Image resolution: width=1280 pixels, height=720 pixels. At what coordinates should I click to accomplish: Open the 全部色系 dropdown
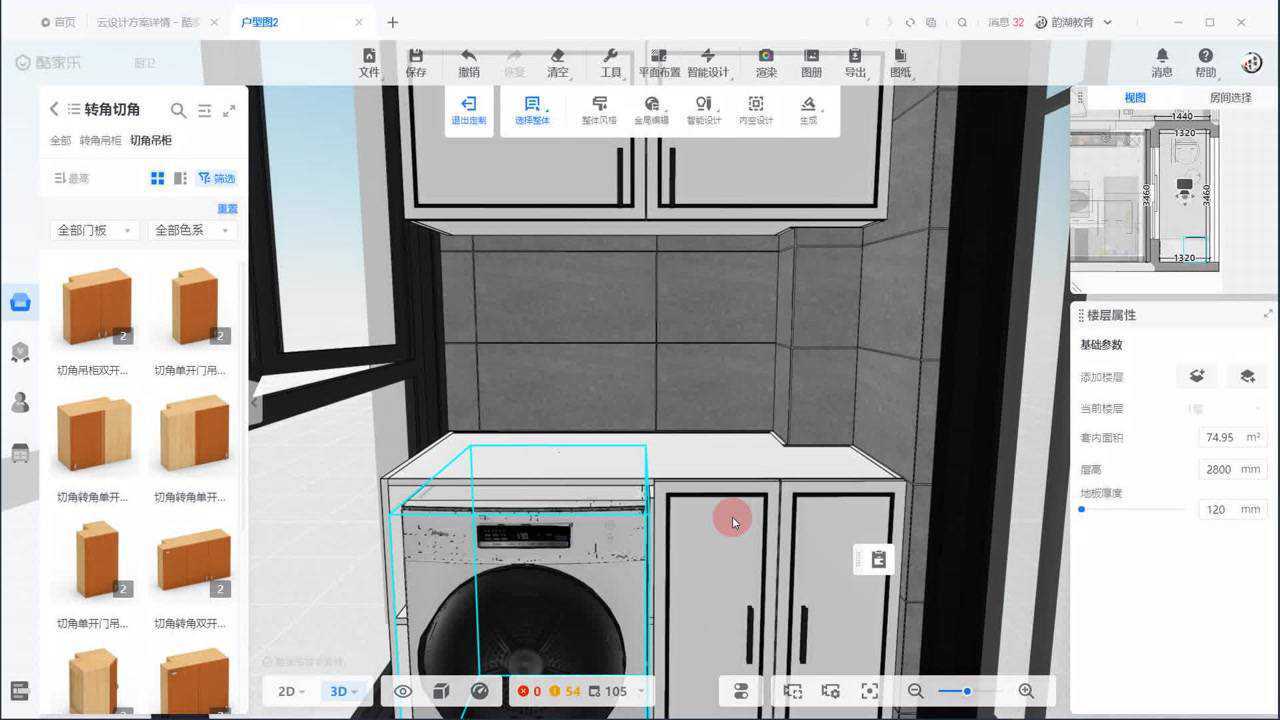tap(193, 230)
